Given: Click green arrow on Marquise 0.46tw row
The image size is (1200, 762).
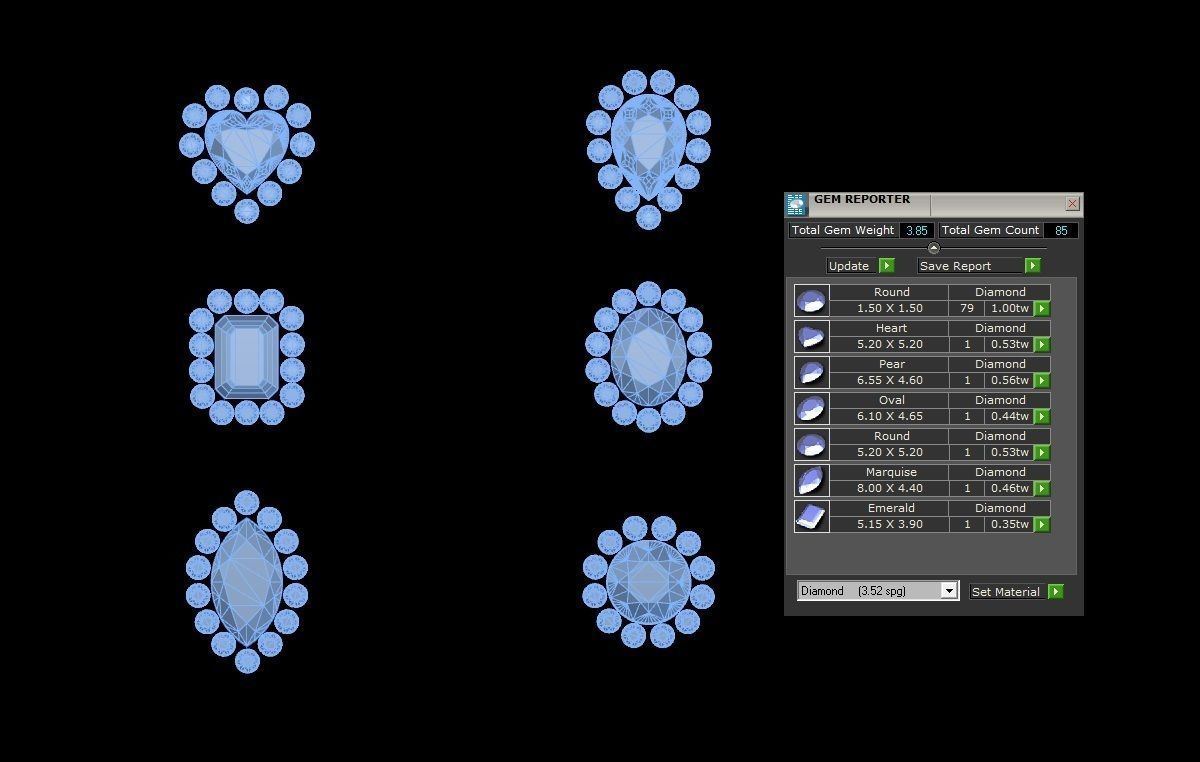Looking at the screenshot, I should point(1041,489).
